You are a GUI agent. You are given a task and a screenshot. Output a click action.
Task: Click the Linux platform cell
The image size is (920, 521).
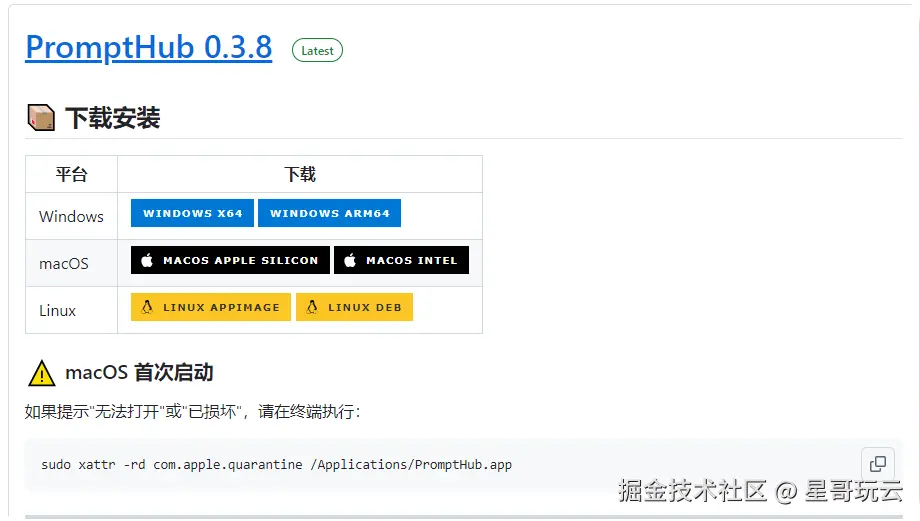click(72, 310)
